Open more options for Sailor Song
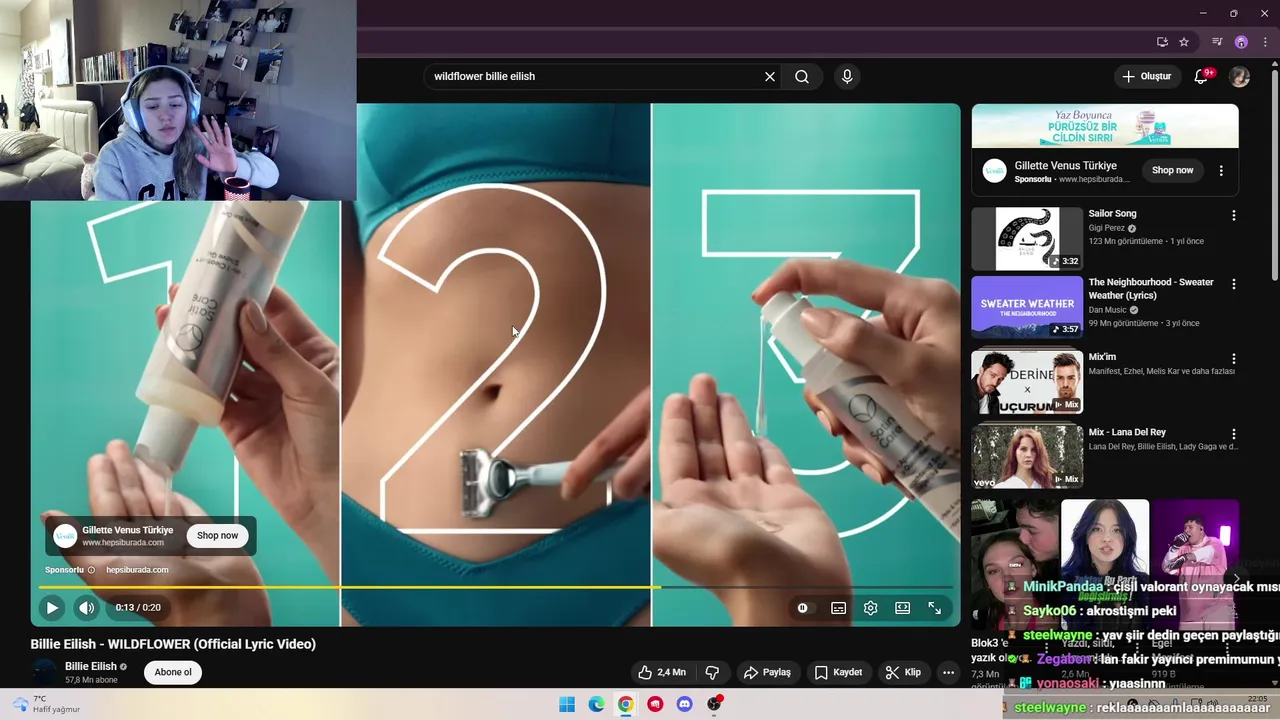 (x=1233, y=215)
